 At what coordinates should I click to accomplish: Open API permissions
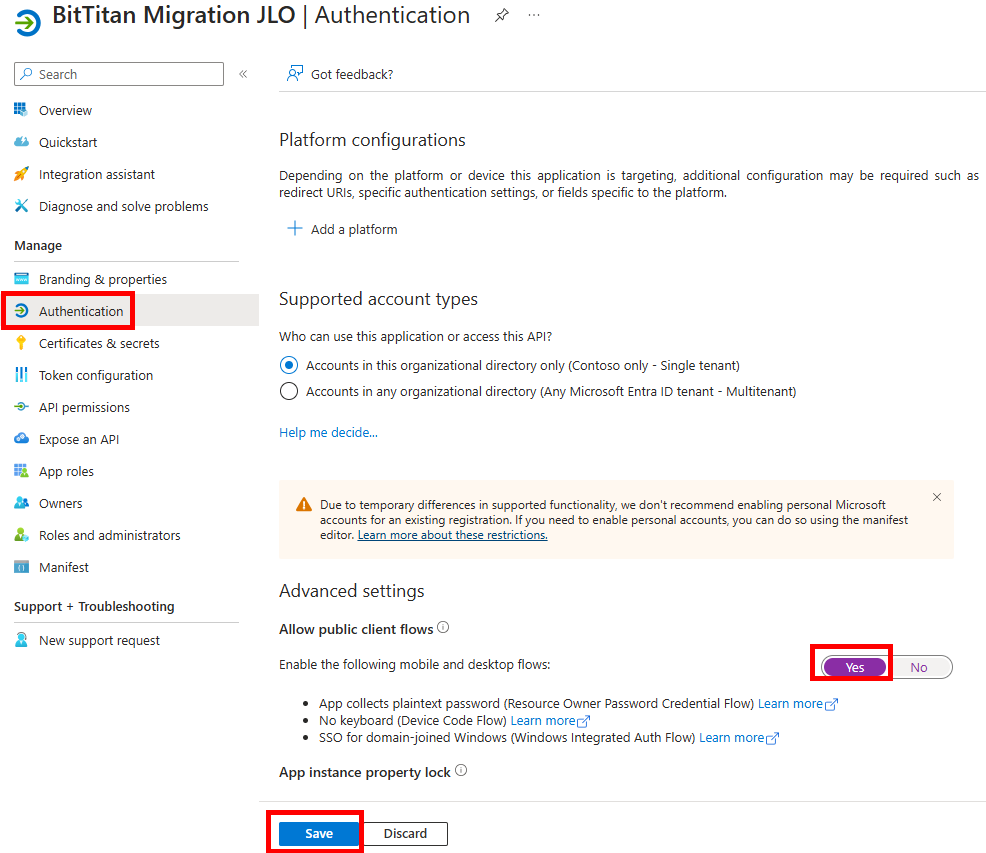[84, 408]
